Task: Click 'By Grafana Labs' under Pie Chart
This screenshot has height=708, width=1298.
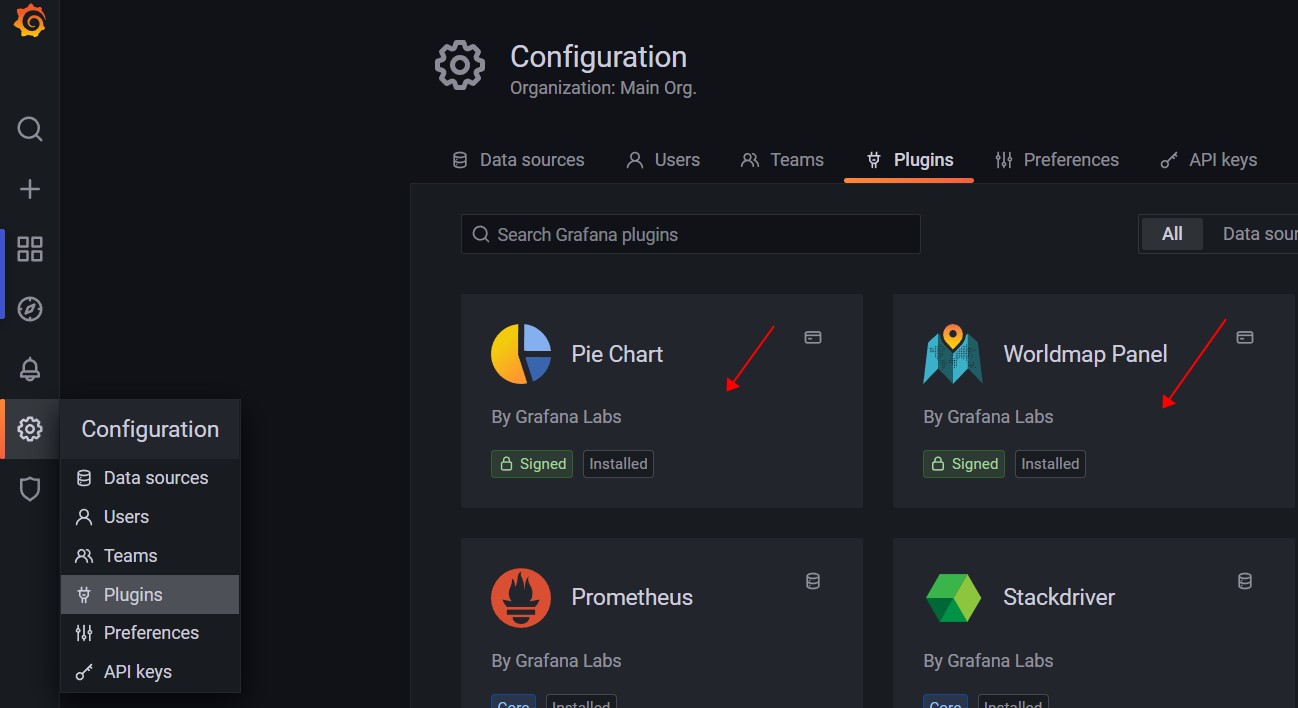Action: pyautogui.click(x=556, y=417)
